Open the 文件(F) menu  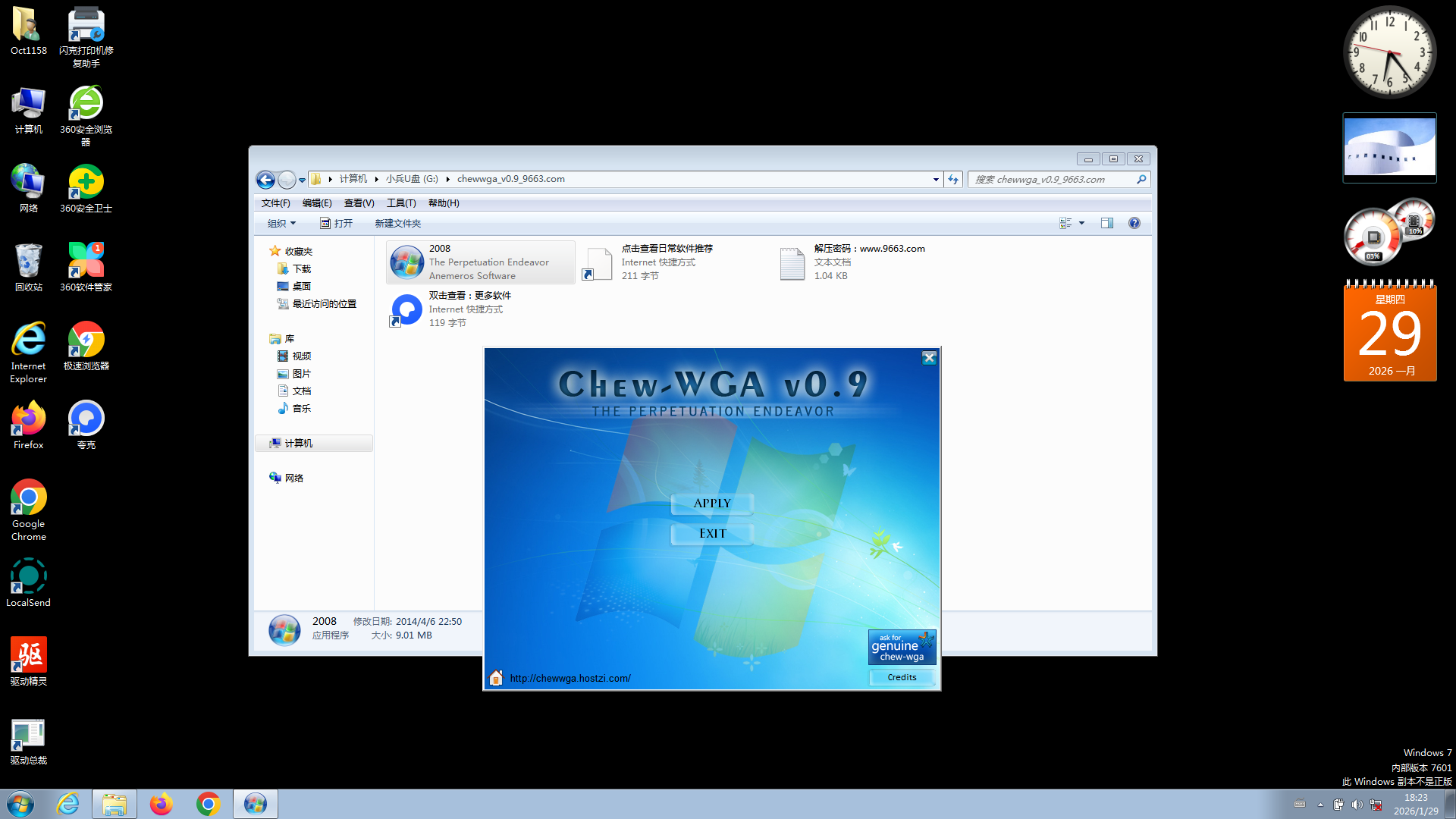[x=275, y=203]
